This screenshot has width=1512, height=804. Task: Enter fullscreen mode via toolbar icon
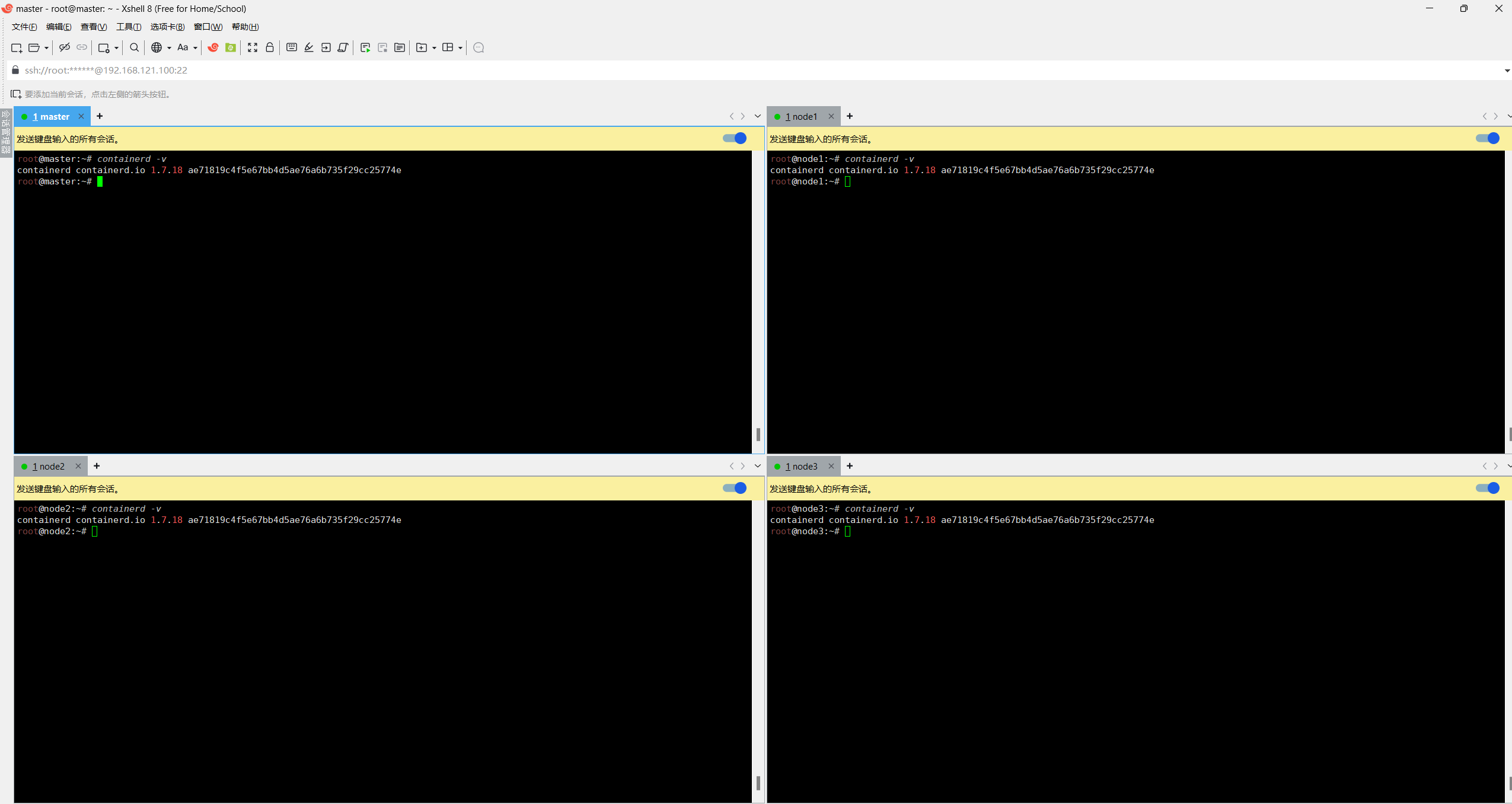click(x=253, y=47)
